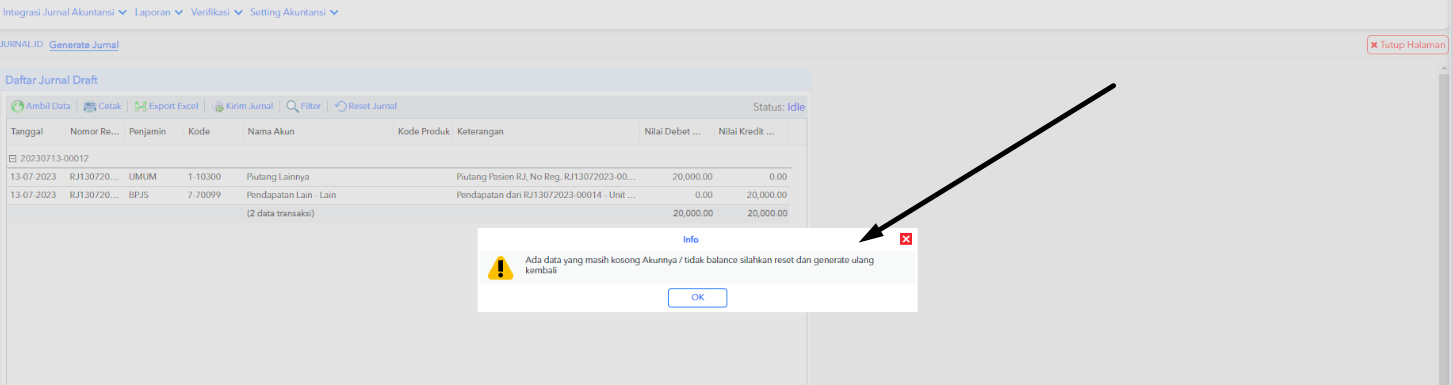
Task: Open the Setting Akuntansi dropdown menu
Action: pos(294,13)
